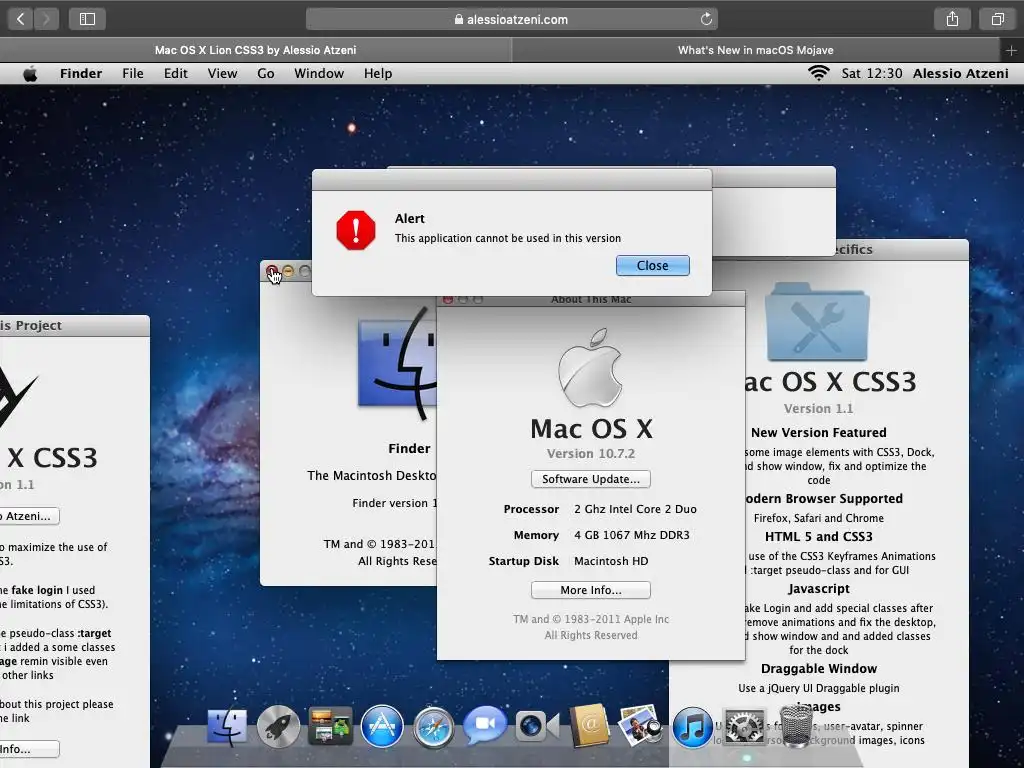Click the 2 Ghz Intel Core 2 Duo value
Screen dimensions: 1024x768
[x=635, y=509]
